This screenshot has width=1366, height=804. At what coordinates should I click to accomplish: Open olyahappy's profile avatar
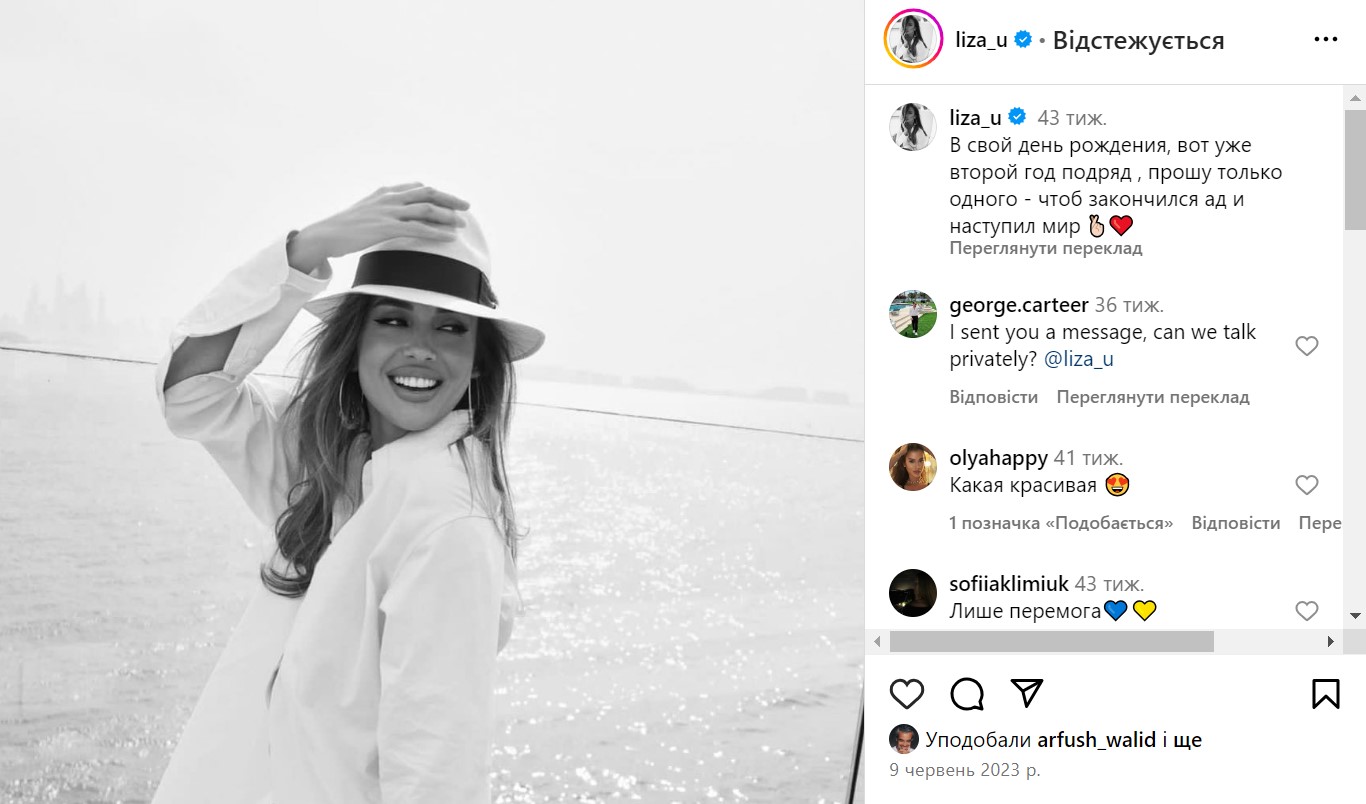tap(913, 467)
